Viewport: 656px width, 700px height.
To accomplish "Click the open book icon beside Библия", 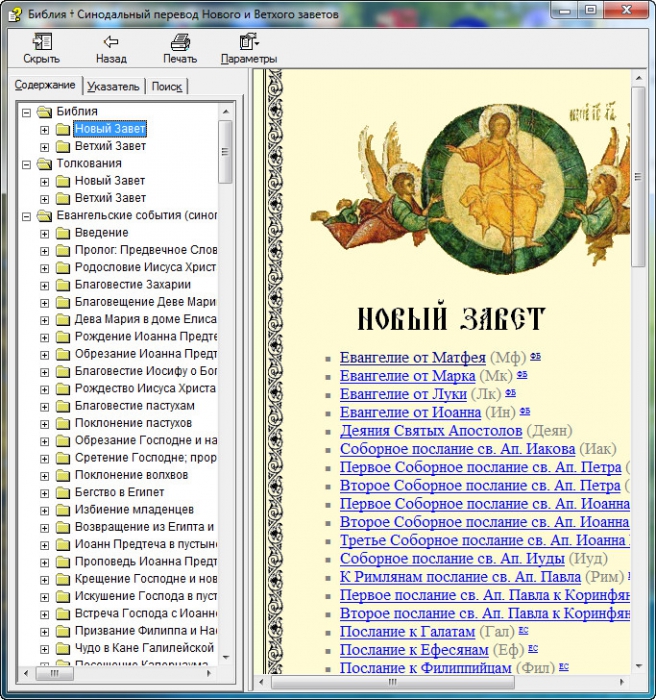I will 44,112.
